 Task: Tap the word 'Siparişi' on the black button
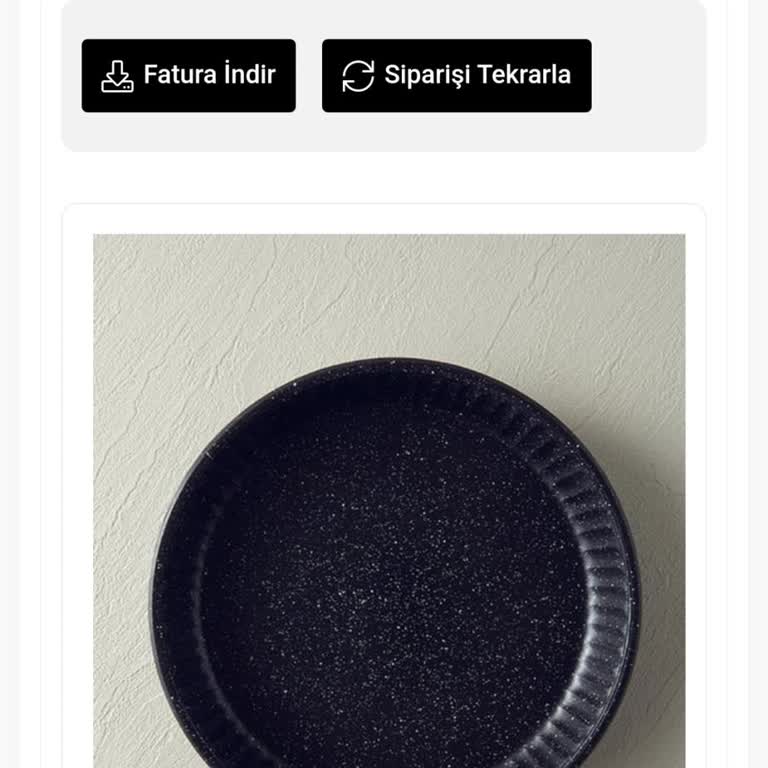point(426,76)
